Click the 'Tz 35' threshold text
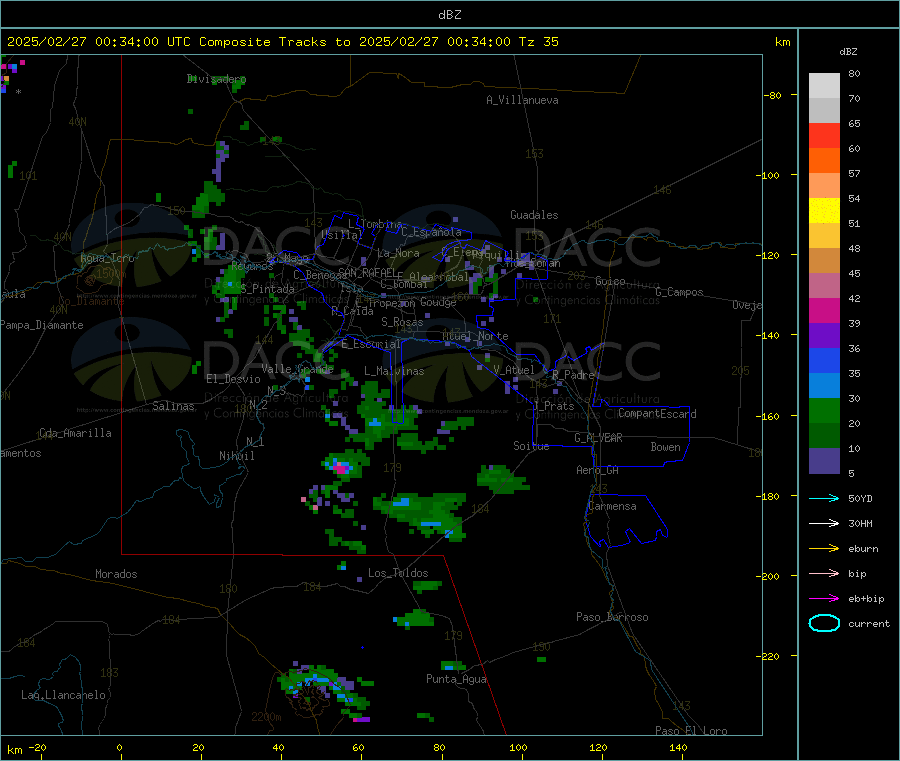Viewport: 900px width, 761px height. pos(538,42)
